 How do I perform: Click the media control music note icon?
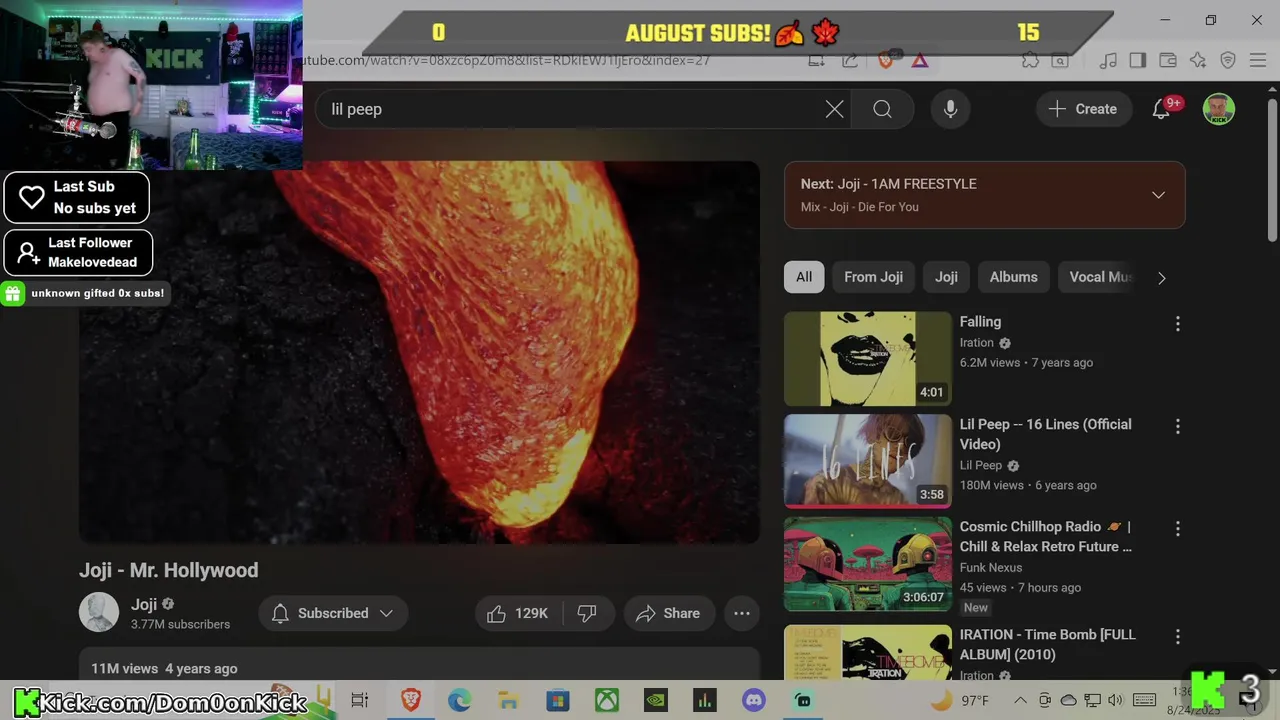1108,61
